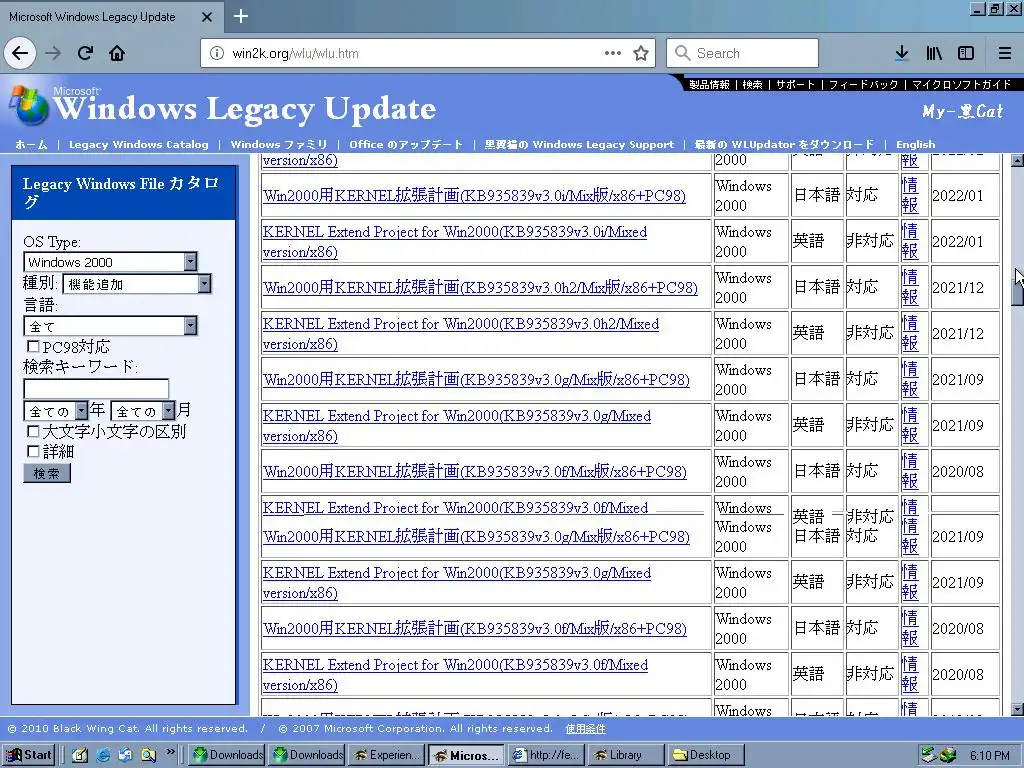Toggle the PC98対応 checkbox

click(33, 346)
